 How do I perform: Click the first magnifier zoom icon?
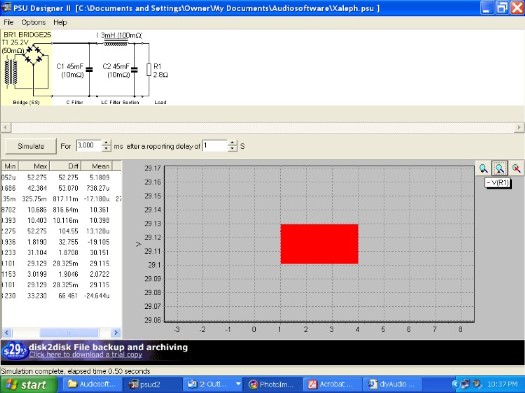tap(483, 168)
